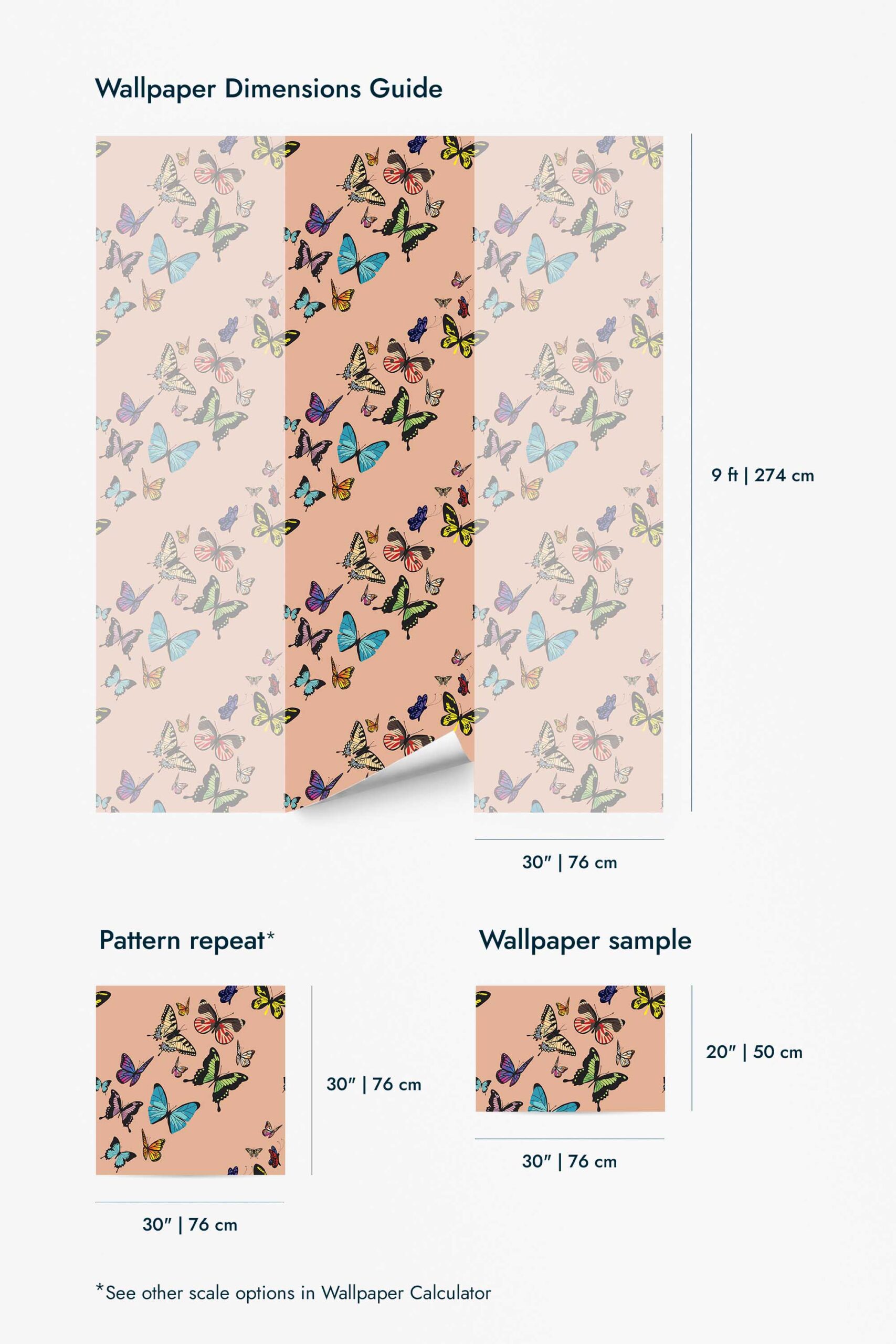Select the faded right wallpaper panel
The width and height of the screenshot is (896, 1344).
pyautogui.click(x=568, y=474)
